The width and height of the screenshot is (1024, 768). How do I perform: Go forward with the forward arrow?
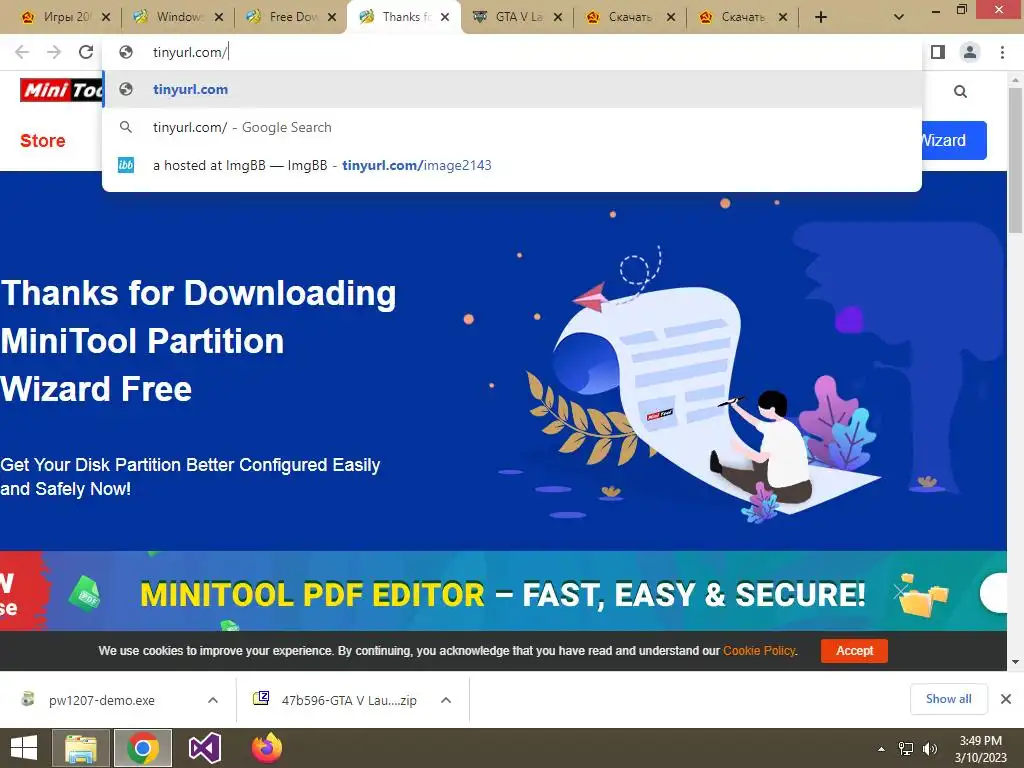pos(54,52)
